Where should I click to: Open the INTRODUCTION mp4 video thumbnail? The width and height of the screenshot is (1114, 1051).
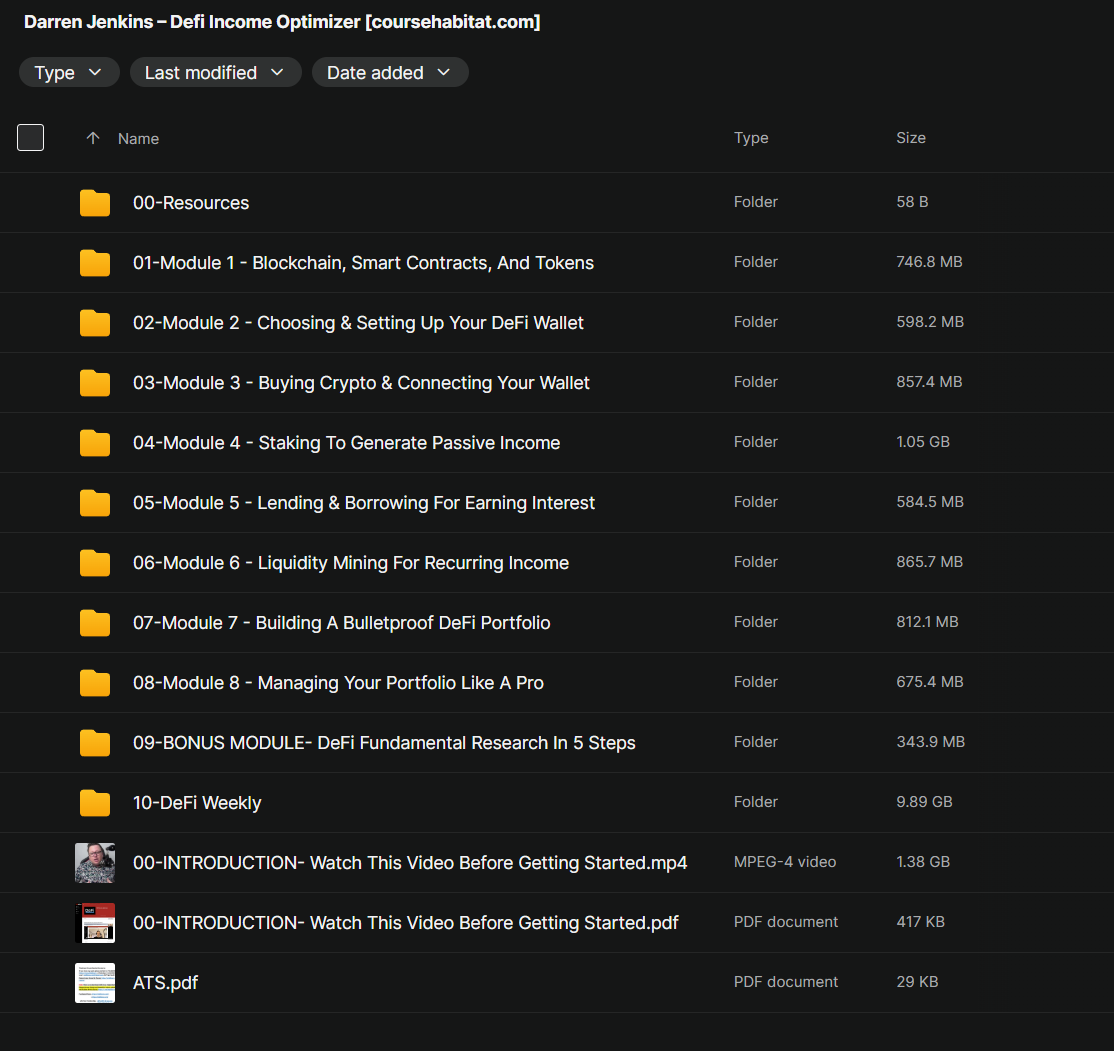click(95, 862)
